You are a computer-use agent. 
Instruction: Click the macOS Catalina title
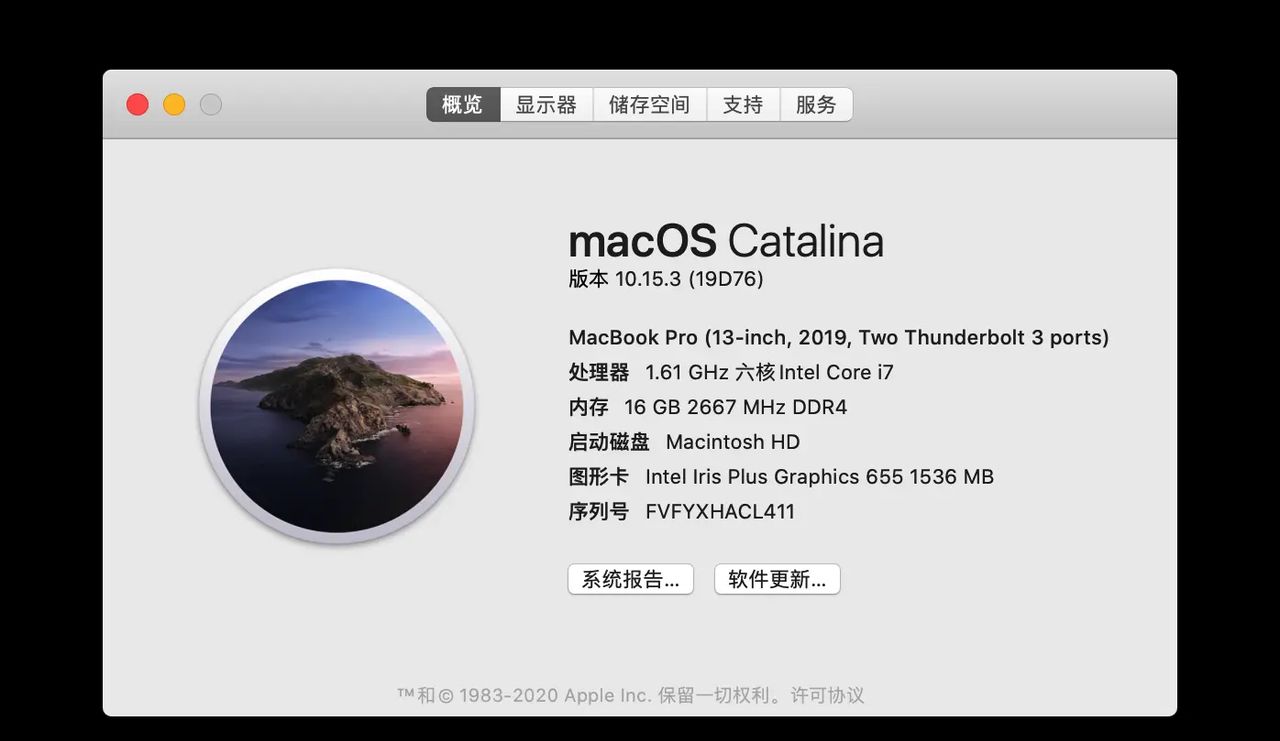(x=726, y=241)
